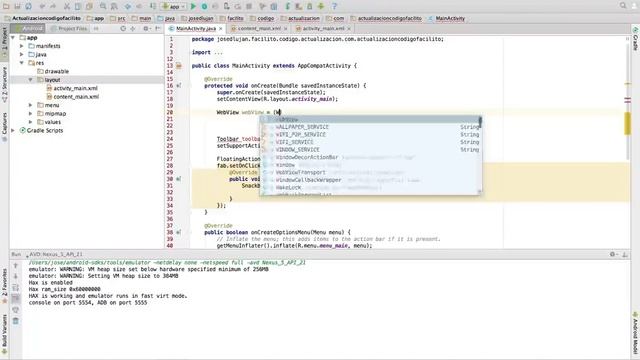Click the Open folder toolbar icon

(6, 6)
